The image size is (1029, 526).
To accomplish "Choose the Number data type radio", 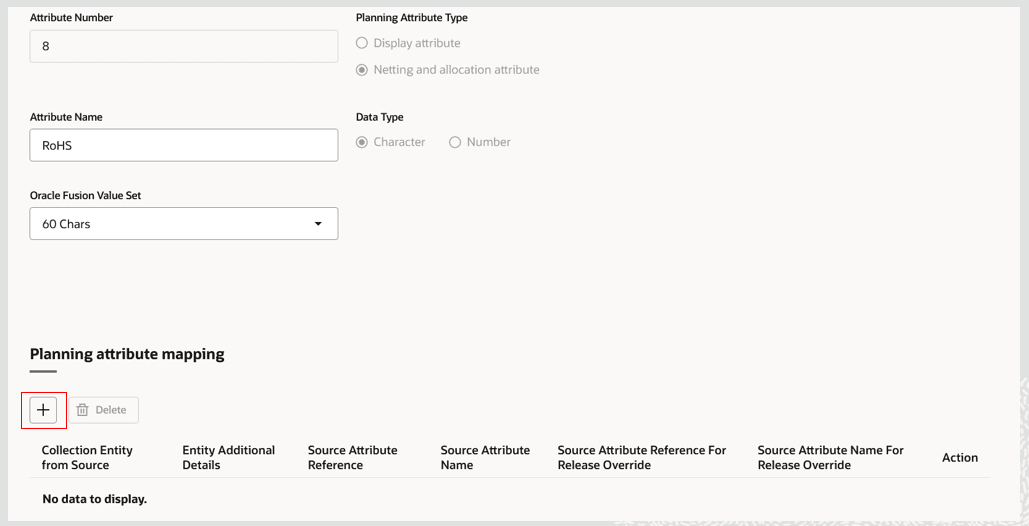I will pyautogui.click(x=455, y=142).
